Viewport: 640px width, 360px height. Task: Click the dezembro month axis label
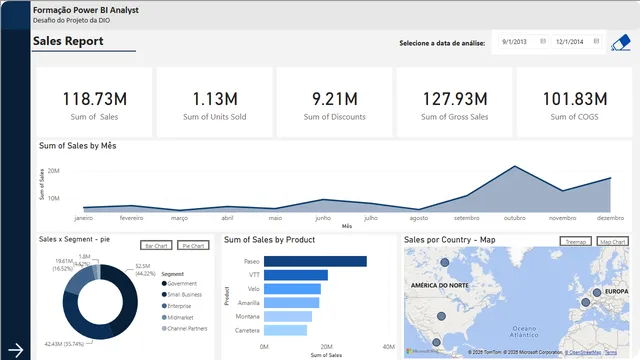(x=610, y=218)
